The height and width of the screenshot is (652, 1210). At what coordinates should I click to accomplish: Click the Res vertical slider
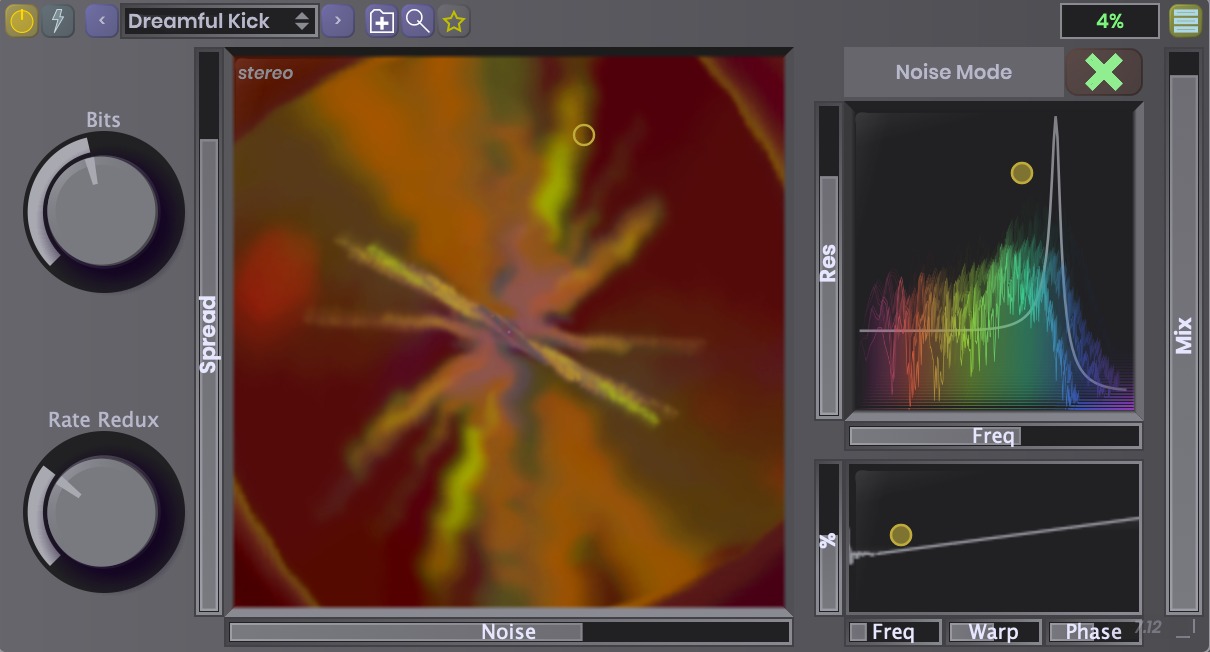[828, 262]
